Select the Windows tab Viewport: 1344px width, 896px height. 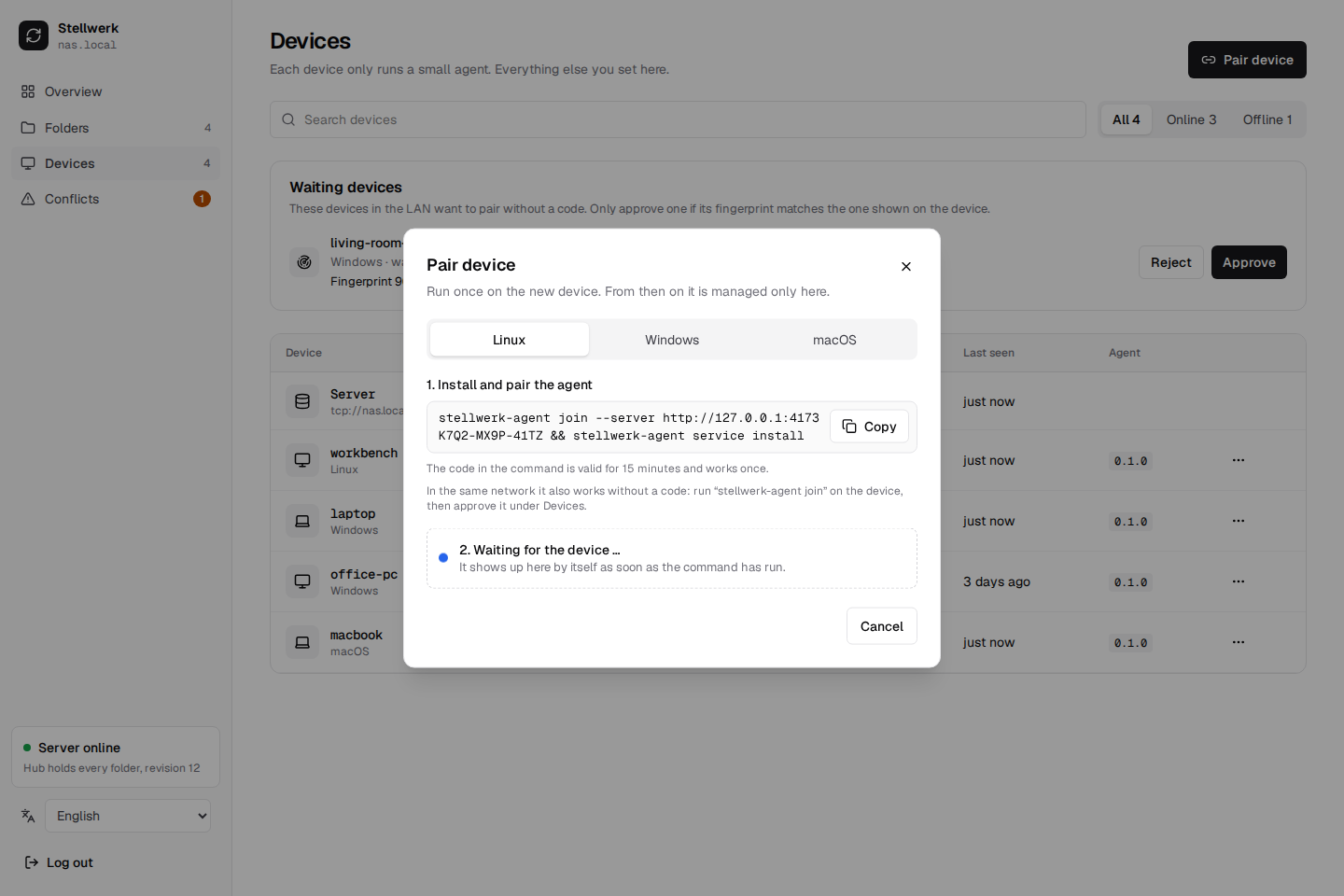click(672, 340)
